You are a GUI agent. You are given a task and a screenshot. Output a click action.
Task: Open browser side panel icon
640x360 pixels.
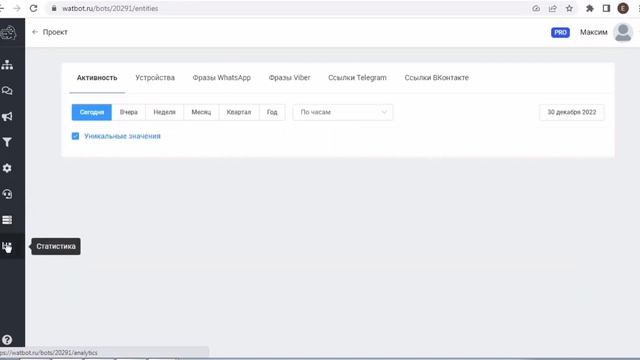click(606, 8)
